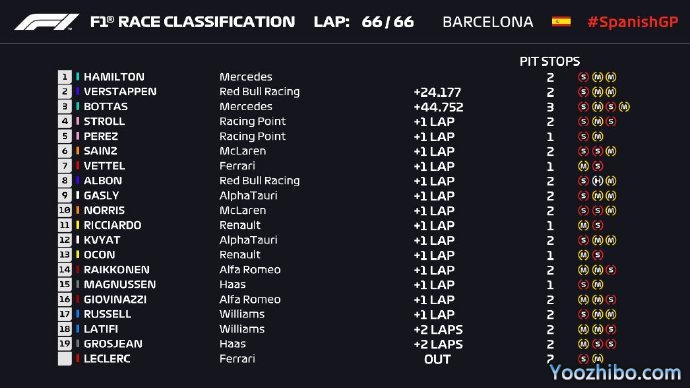Click Leclerc's OUT status
Screen dimensions: 690x388
tap(437, 359)
